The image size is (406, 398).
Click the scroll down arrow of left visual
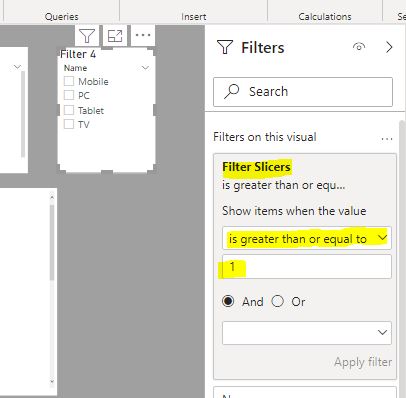tap(52, 382)
